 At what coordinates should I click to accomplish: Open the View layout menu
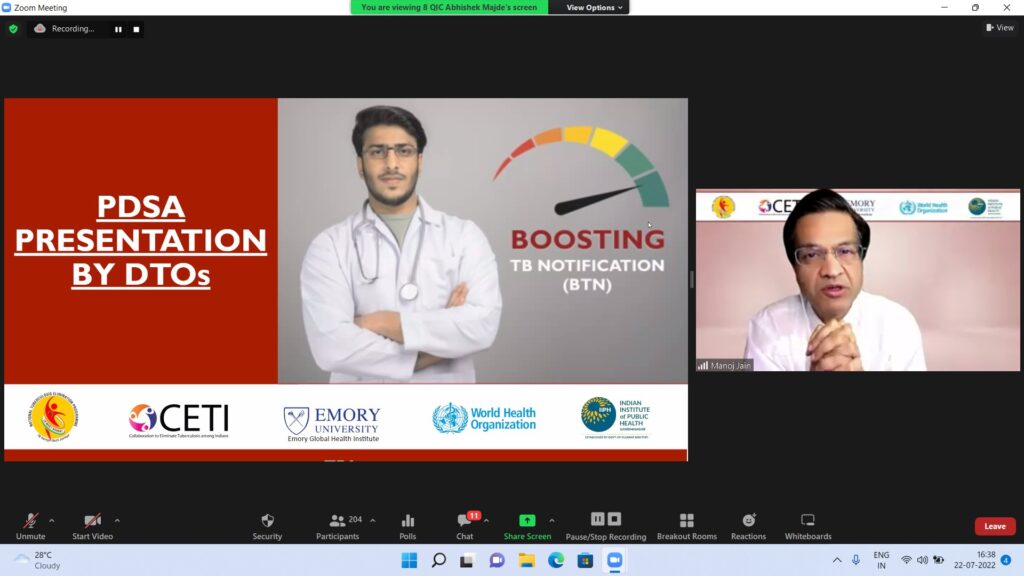point(1000,28)
